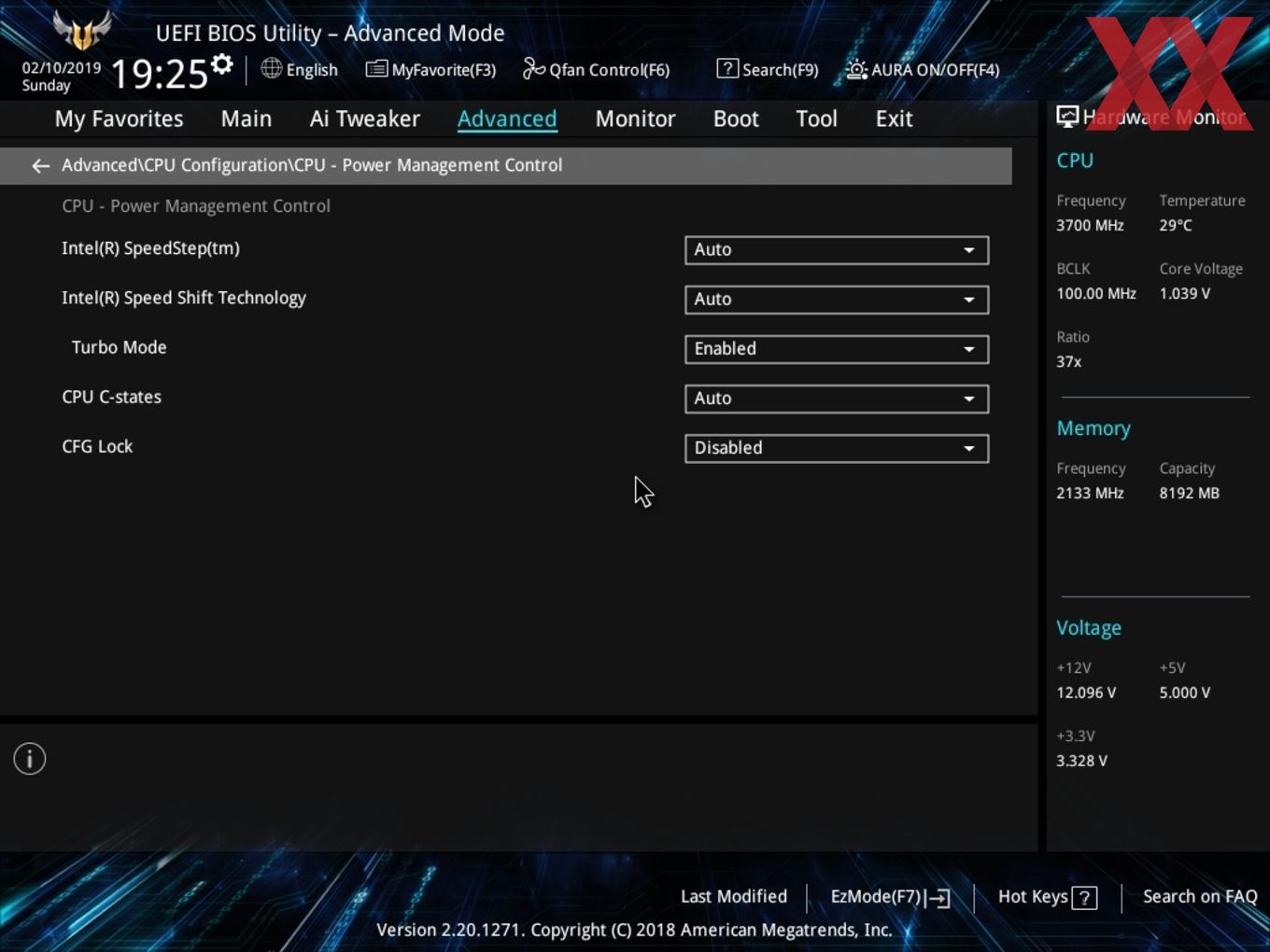Click the globe language icon

coord(271,68)
